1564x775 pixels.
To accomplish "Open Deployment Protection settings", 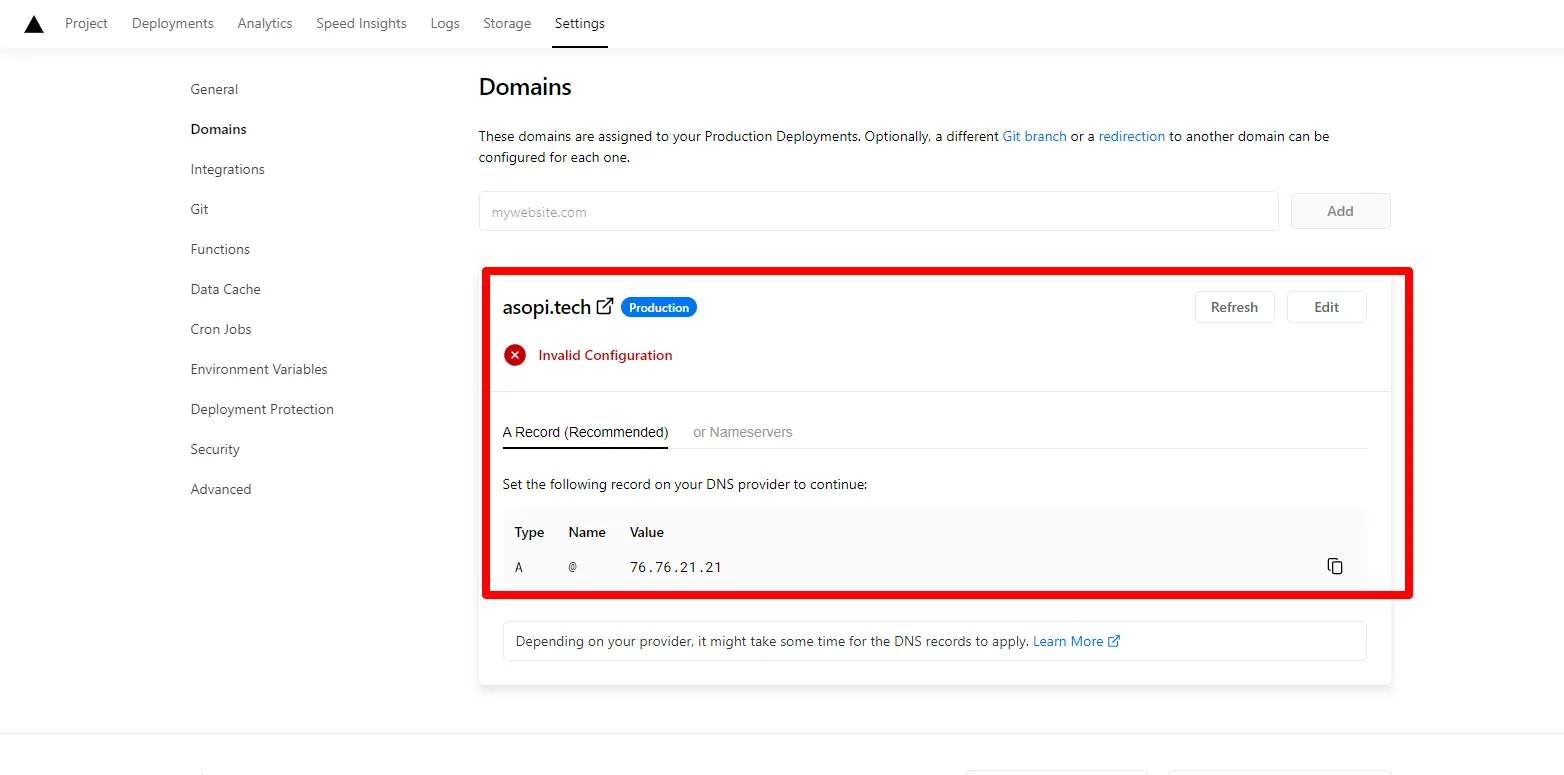I will tap(262, 409).
